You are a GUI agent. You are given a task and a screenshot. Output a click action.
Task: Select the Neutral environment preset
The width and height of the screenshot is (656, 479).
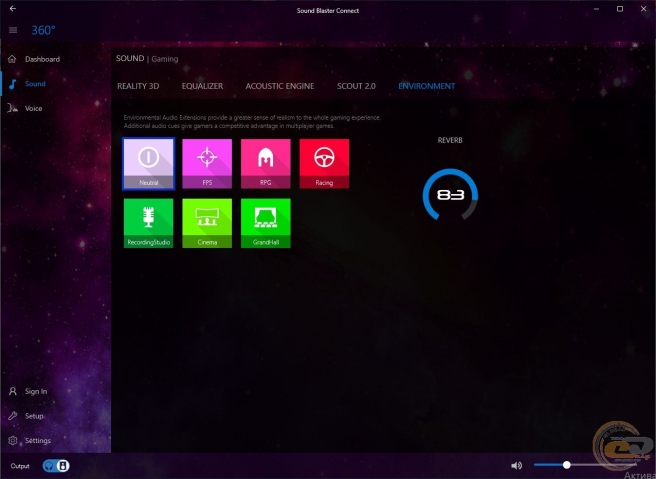click(149, 164)
